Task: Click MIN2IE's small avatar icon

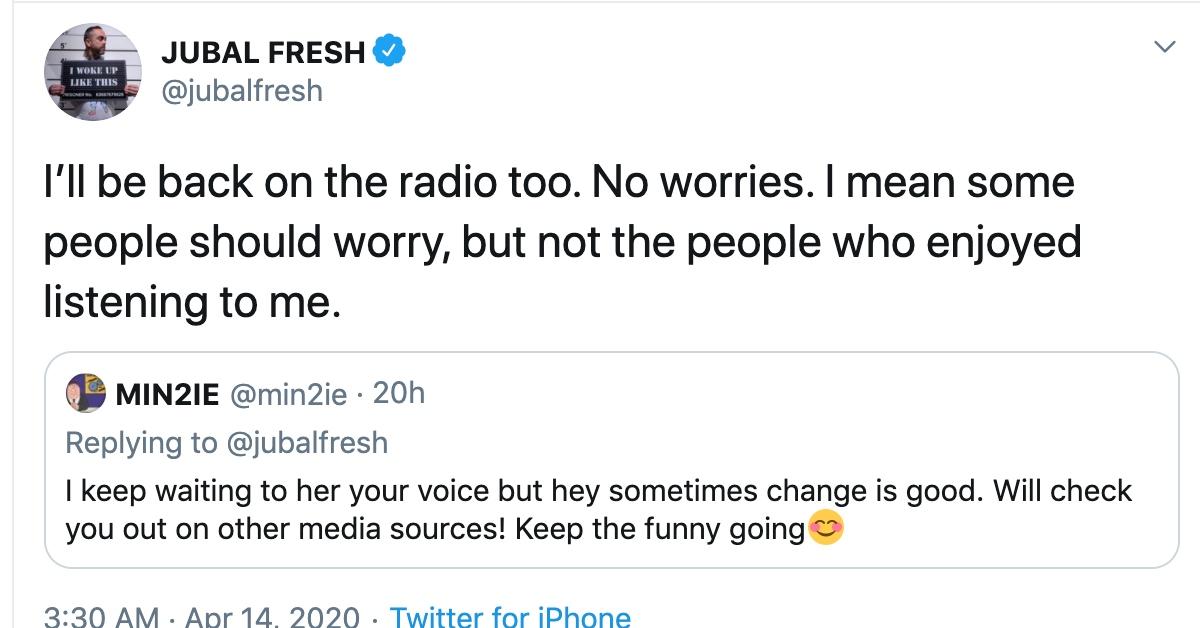Action: tap(85, 394)
